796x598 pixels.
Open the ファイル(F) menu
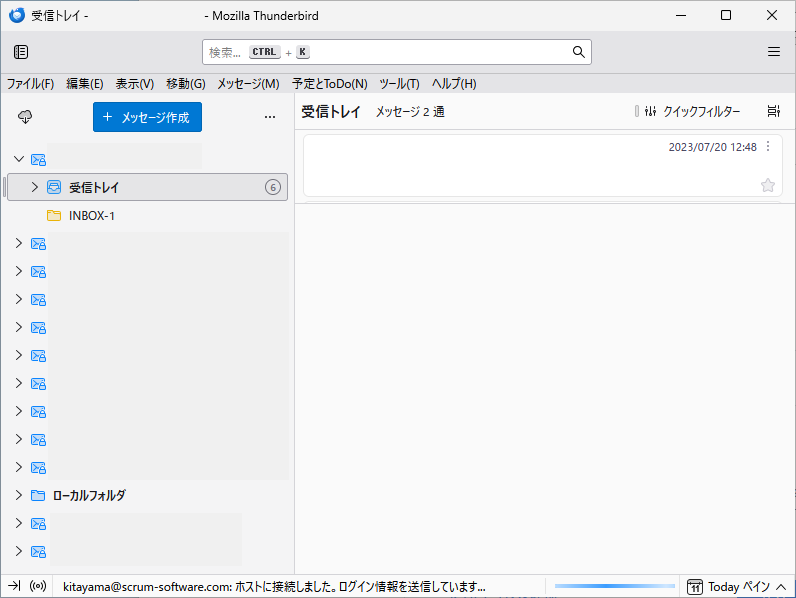pos(30,84)
